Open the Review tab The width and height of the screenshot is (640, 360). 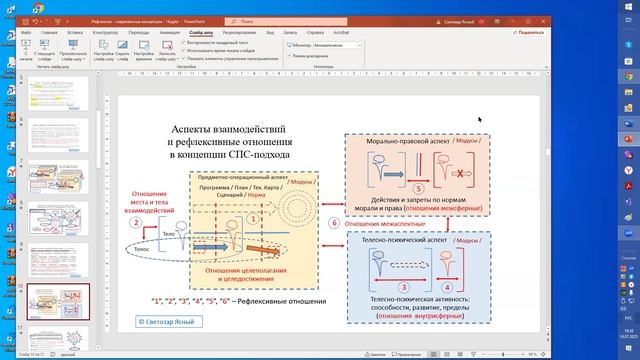[239, 33]
